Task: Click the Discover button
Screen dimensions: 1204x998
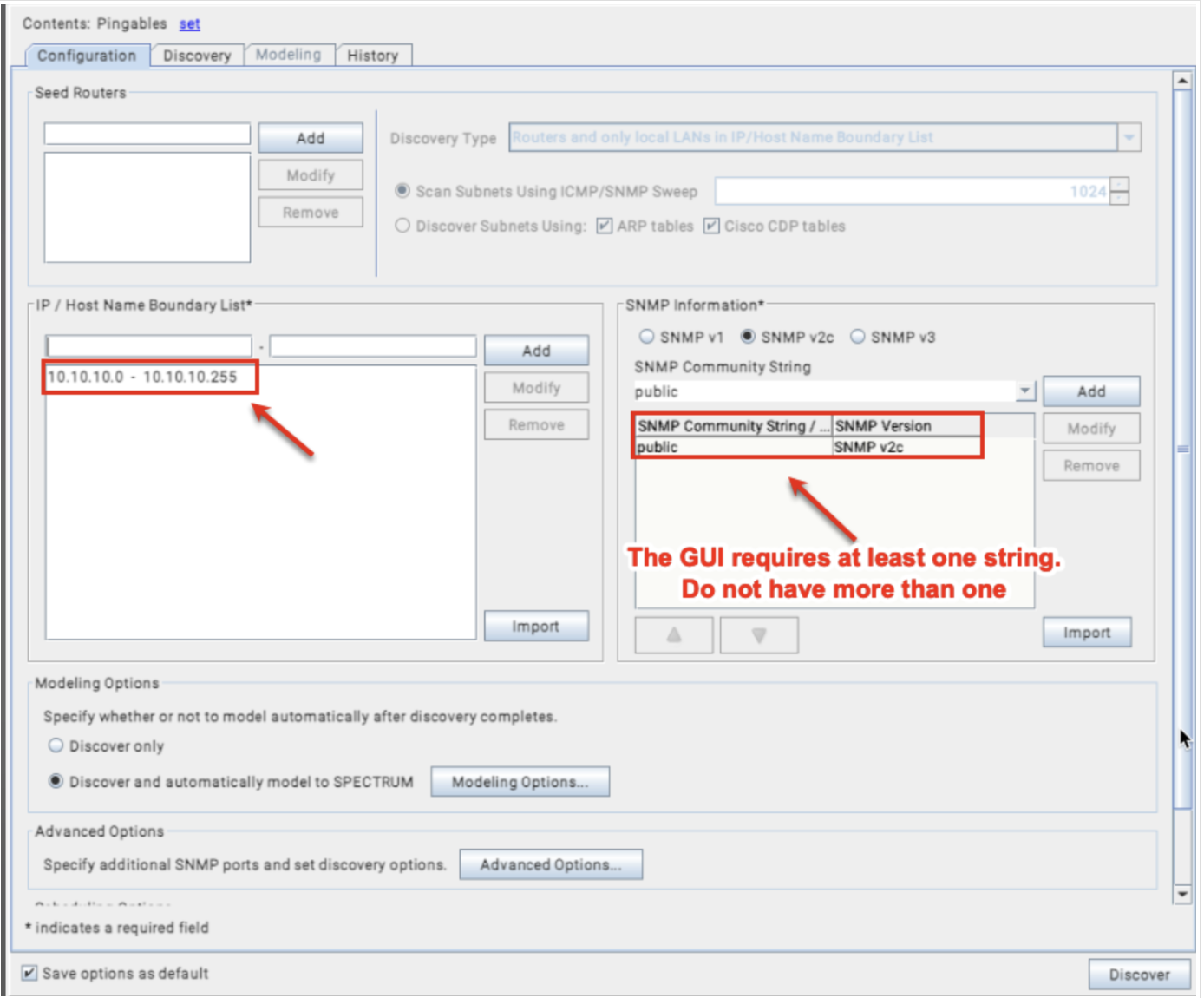Action: (x=1139, y=975)
